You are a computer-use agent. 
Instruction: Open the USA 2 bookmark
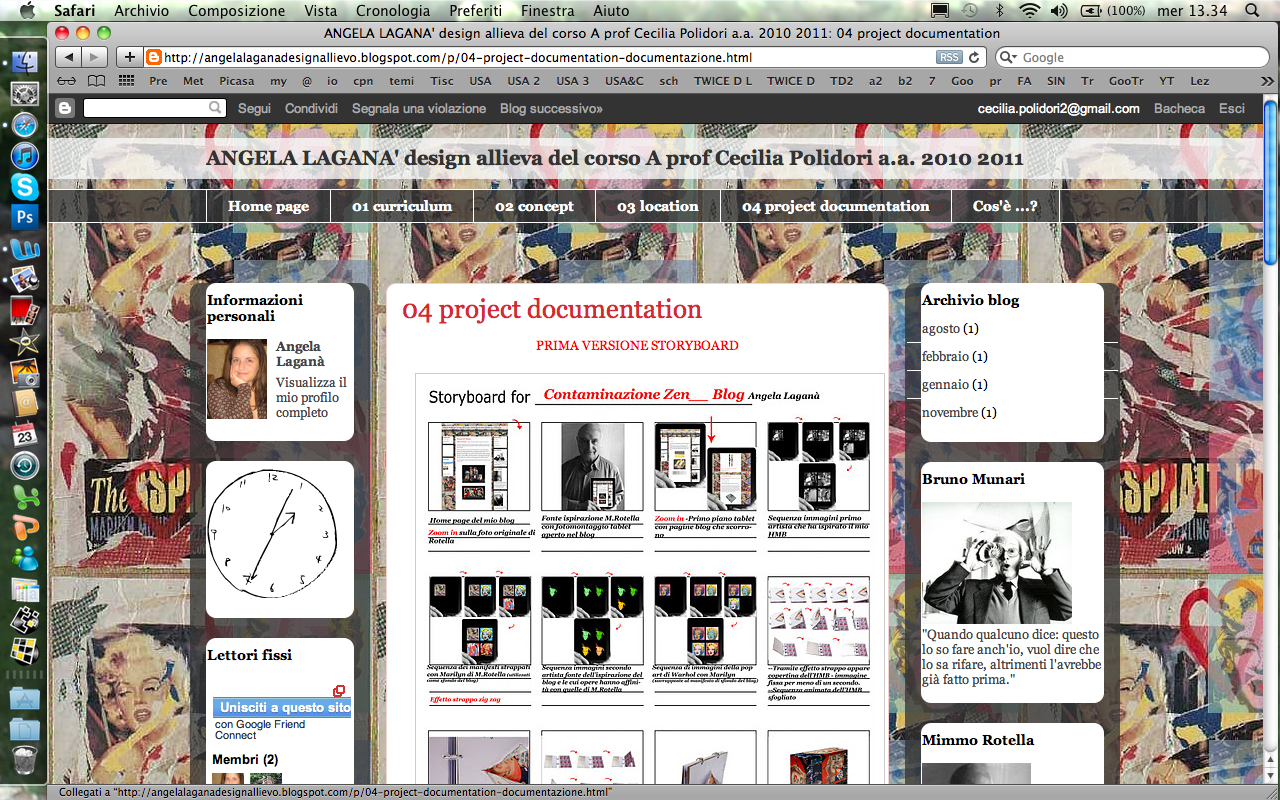point(523,81)
